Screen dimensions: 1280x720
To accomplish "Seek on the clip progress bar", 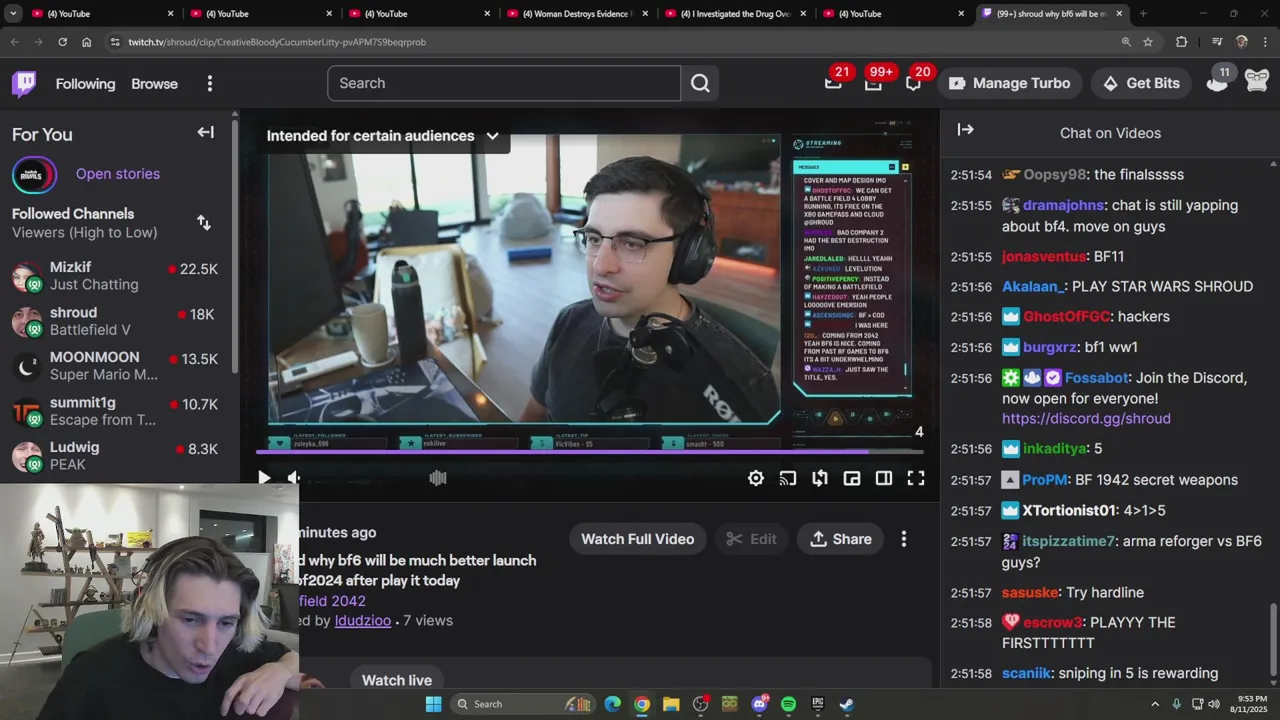I will point(592,452).
